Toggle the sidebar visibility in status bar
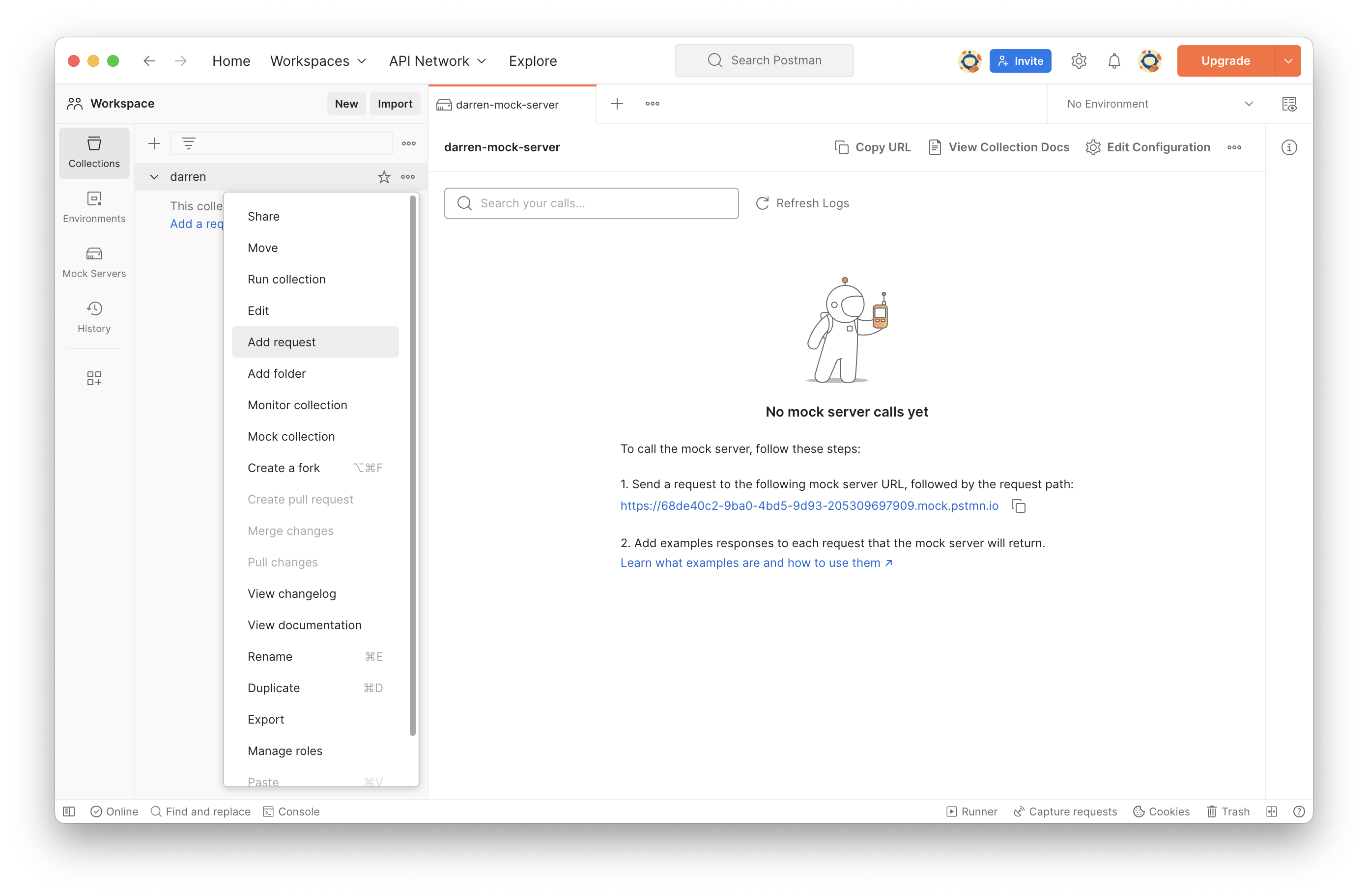Image resolution: width=1368 pixels, height=896 pixels. coord(69,812)
